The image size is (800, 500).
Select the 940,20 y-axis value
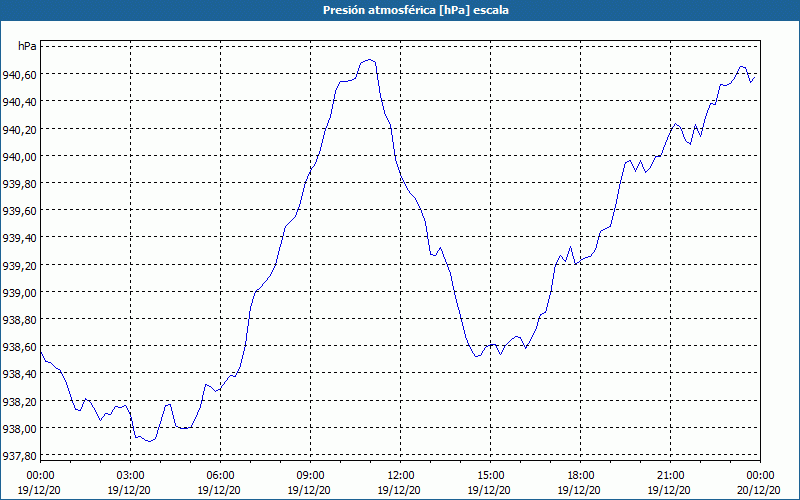point(19,129)
